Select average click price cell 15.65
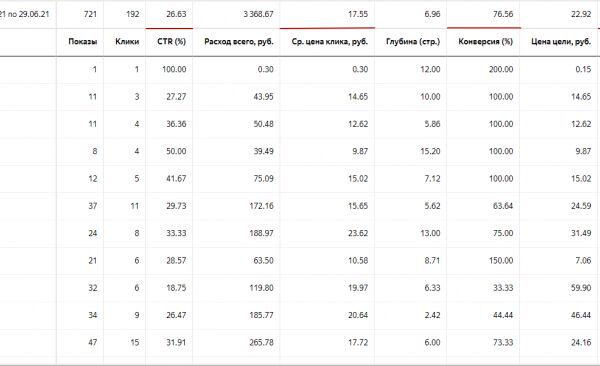The width and height of the screenshot is (600, 366). click(x=358, y=206)
